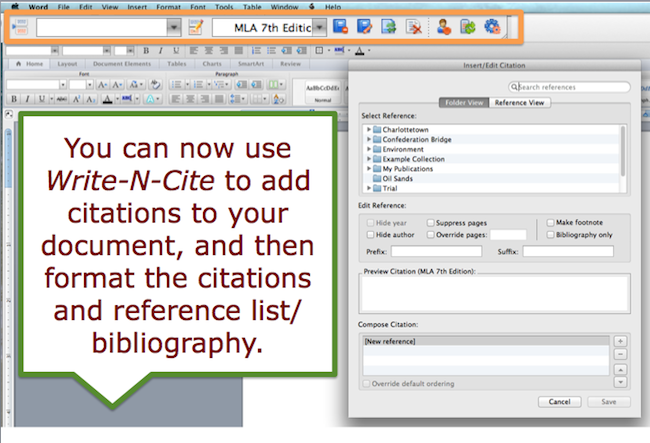The image size is (650, 443).
Task: Center text using the ribbon Paragraph group
Action: click(x=190, y=99)
